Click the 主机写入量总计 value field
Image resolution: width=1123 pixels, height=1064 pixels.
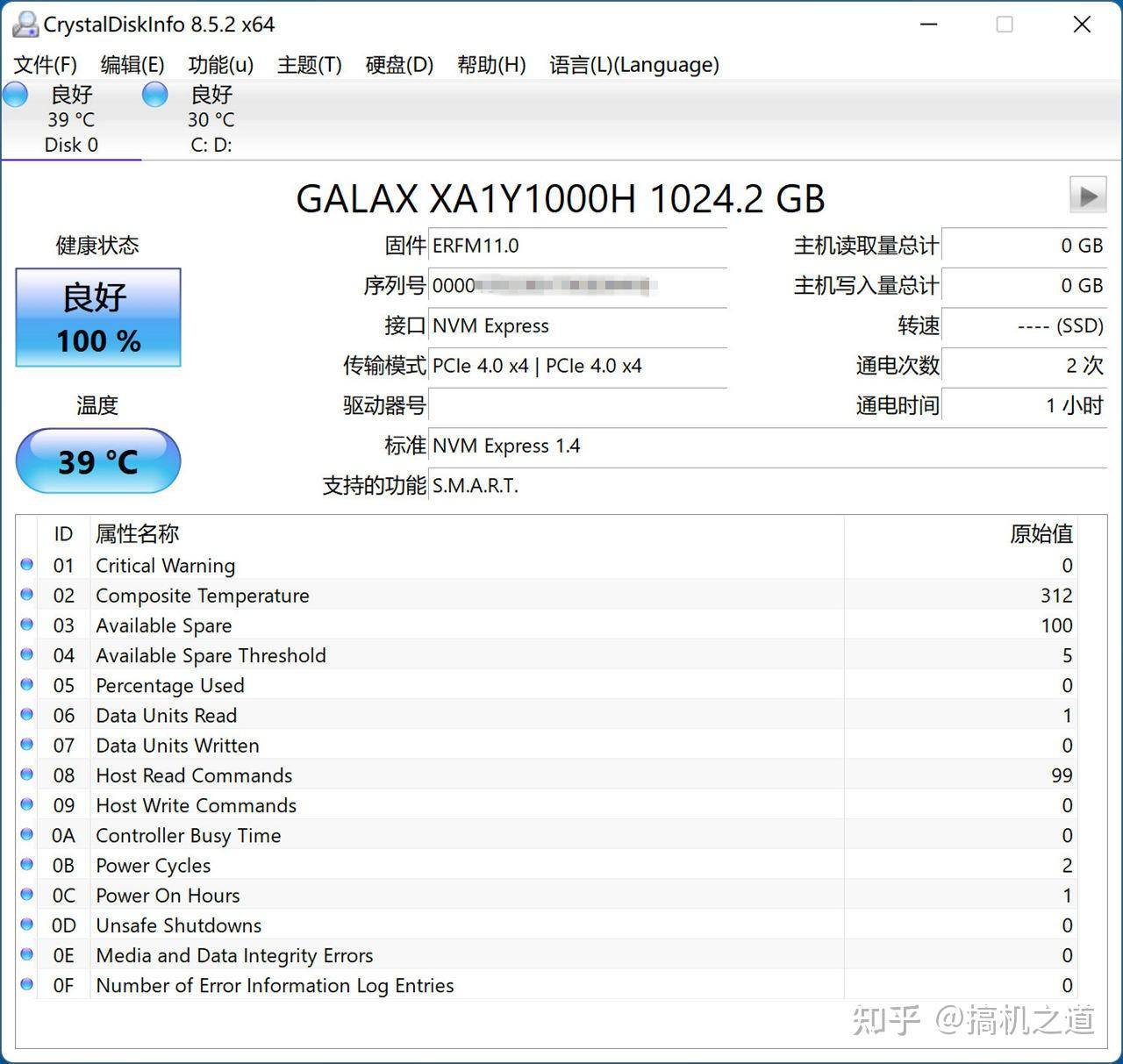1024,285
